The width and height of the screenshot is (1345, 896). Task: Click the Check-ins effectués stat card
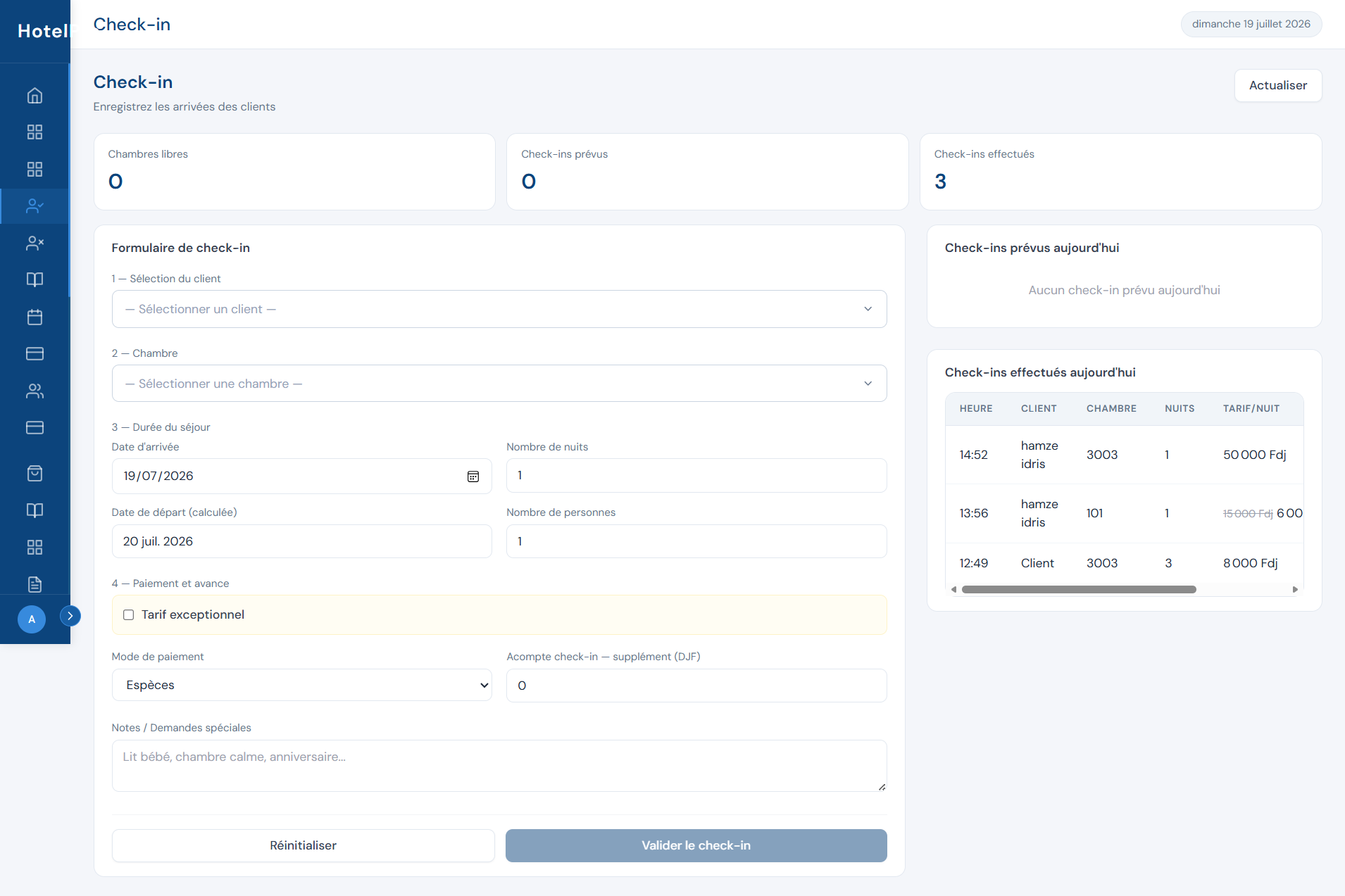click(1120, 172)
